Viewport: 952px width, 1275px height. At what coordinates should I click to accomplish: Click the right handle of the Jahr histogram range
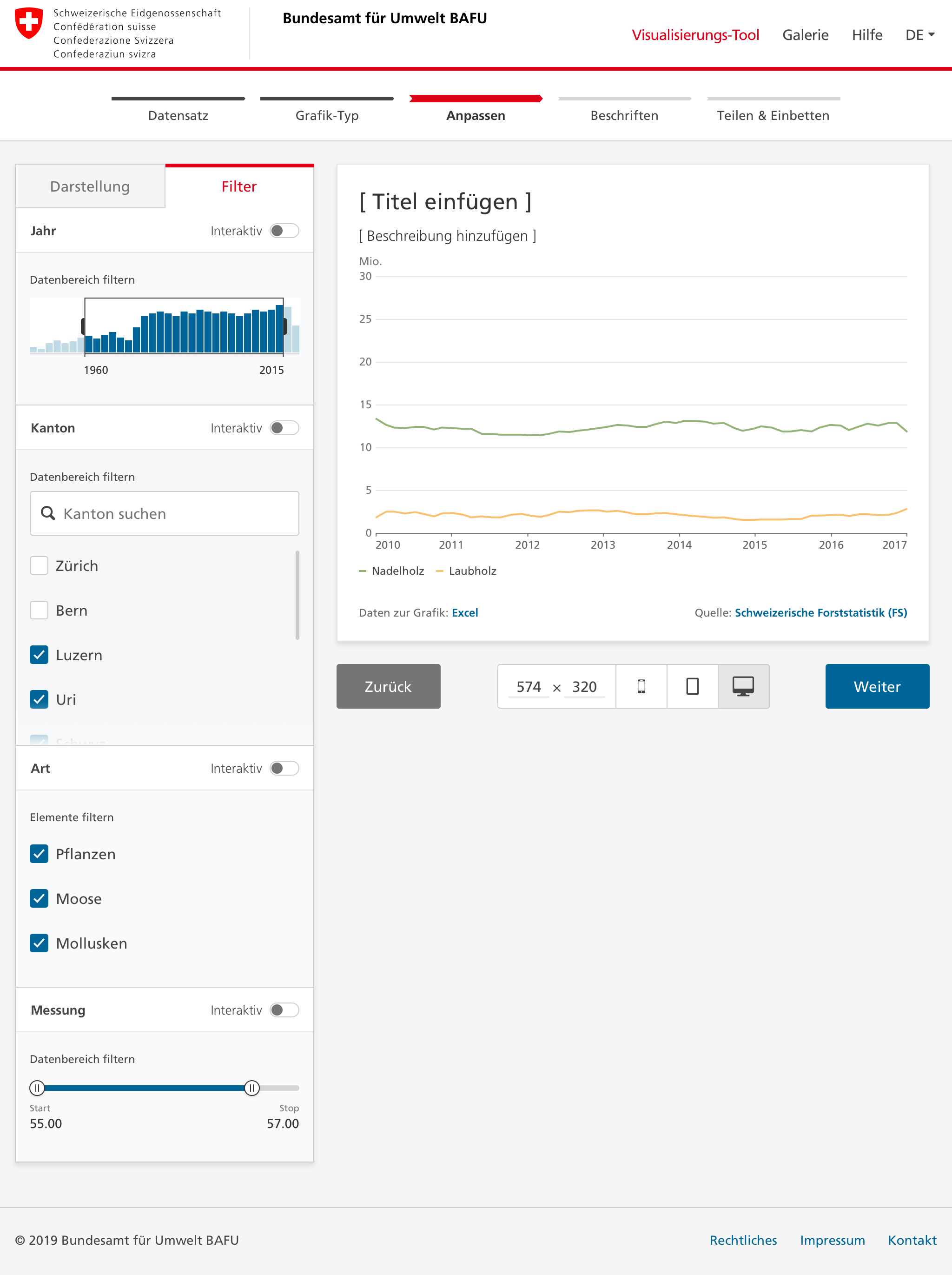[284, 326]
